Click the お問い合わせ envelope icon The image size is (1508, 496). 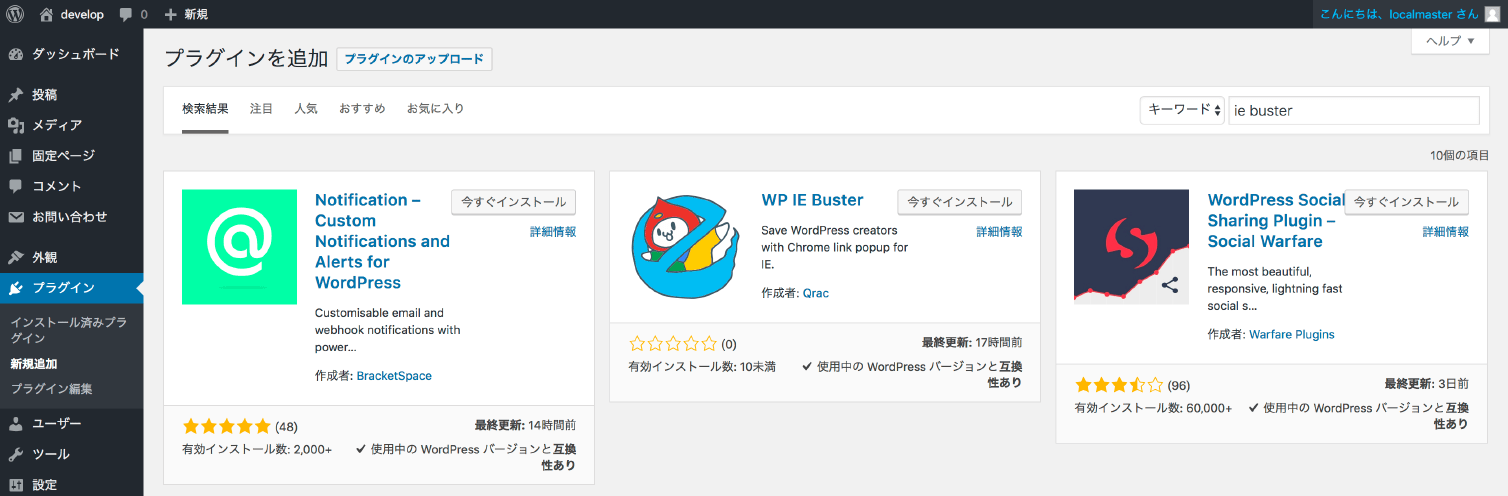click(x=16, y=217)
